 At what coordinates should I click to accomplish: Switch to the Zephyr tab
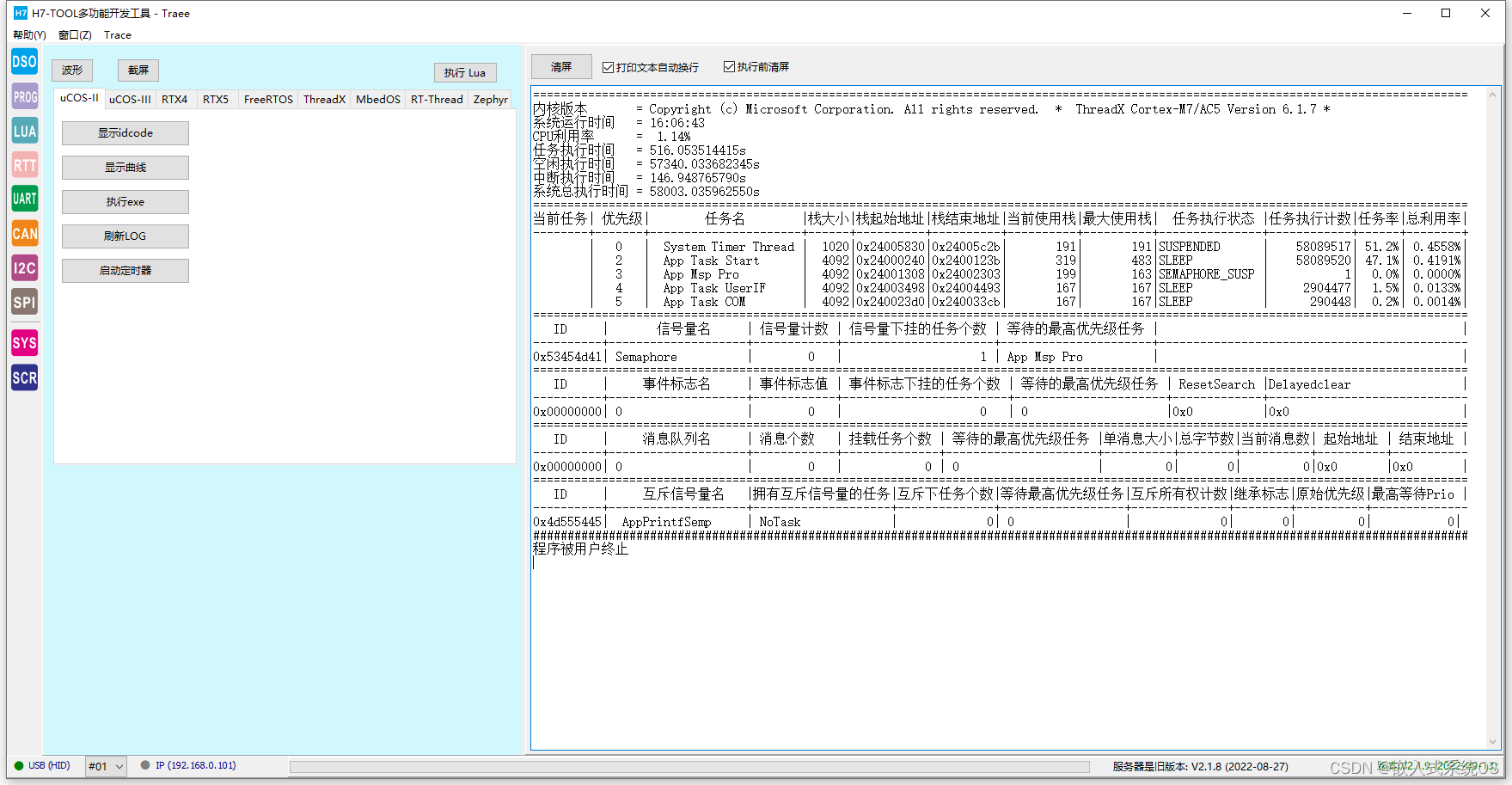(x=490, y=99)
